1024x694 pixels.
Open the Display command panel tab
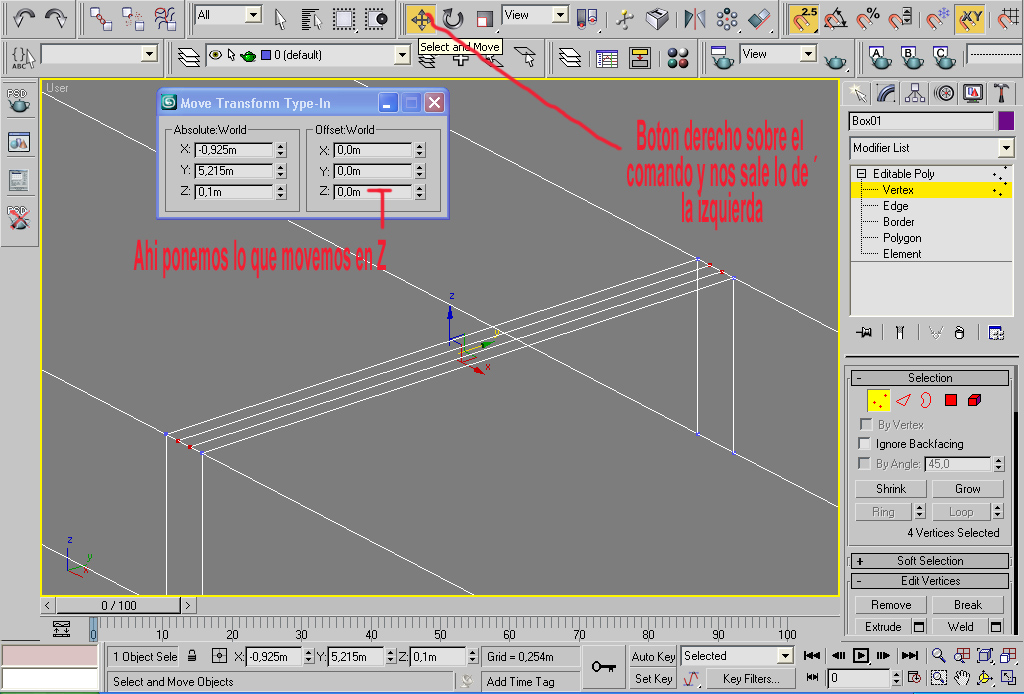972,93
